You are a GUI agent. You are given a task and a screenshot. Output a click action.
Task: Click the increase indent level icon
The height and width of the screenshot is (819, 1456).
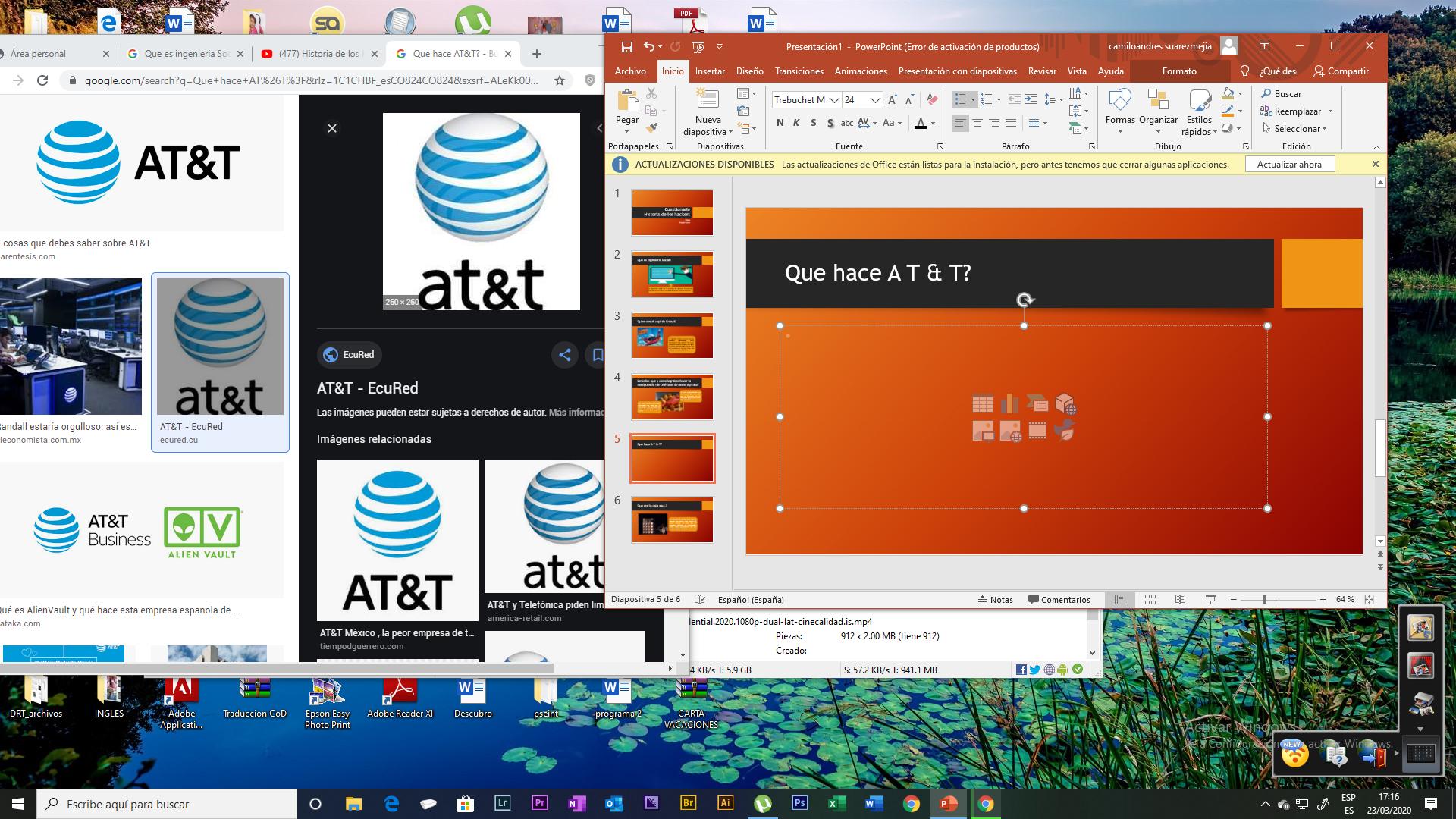click(x=1031, y=99)
